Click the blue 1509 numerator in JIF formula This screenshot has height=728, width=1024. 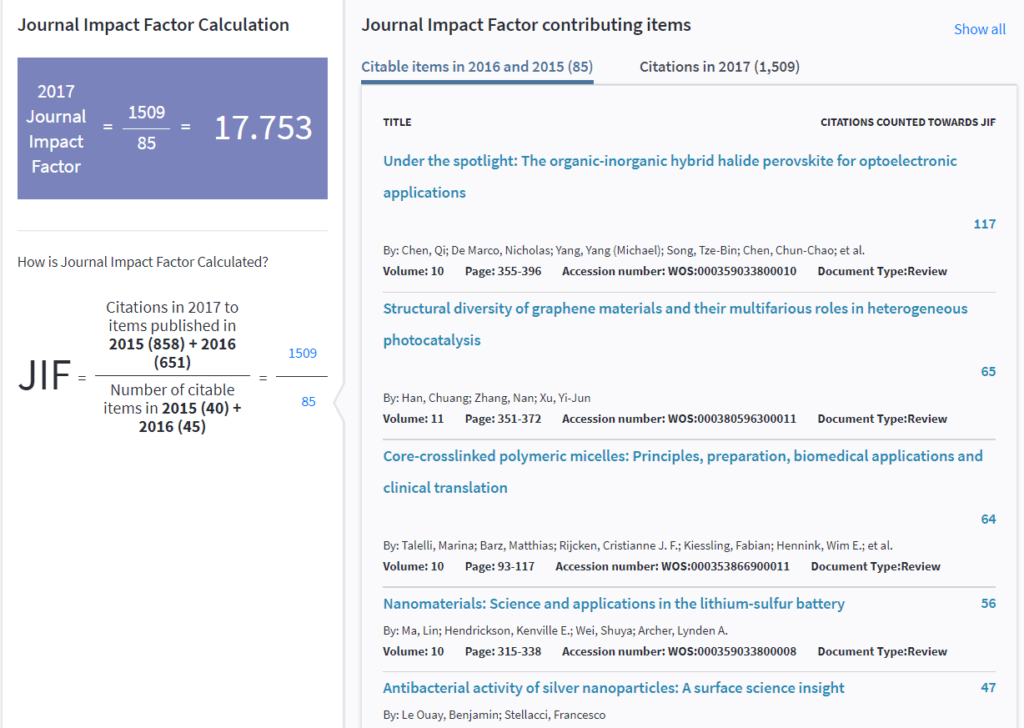click(x=302, y=353)
